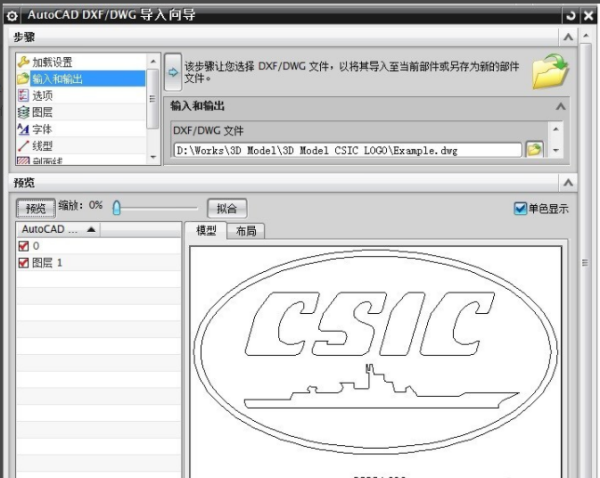Click the gear icon in the title bar
This screenshot has height=478, width=600.
point(12,16)
